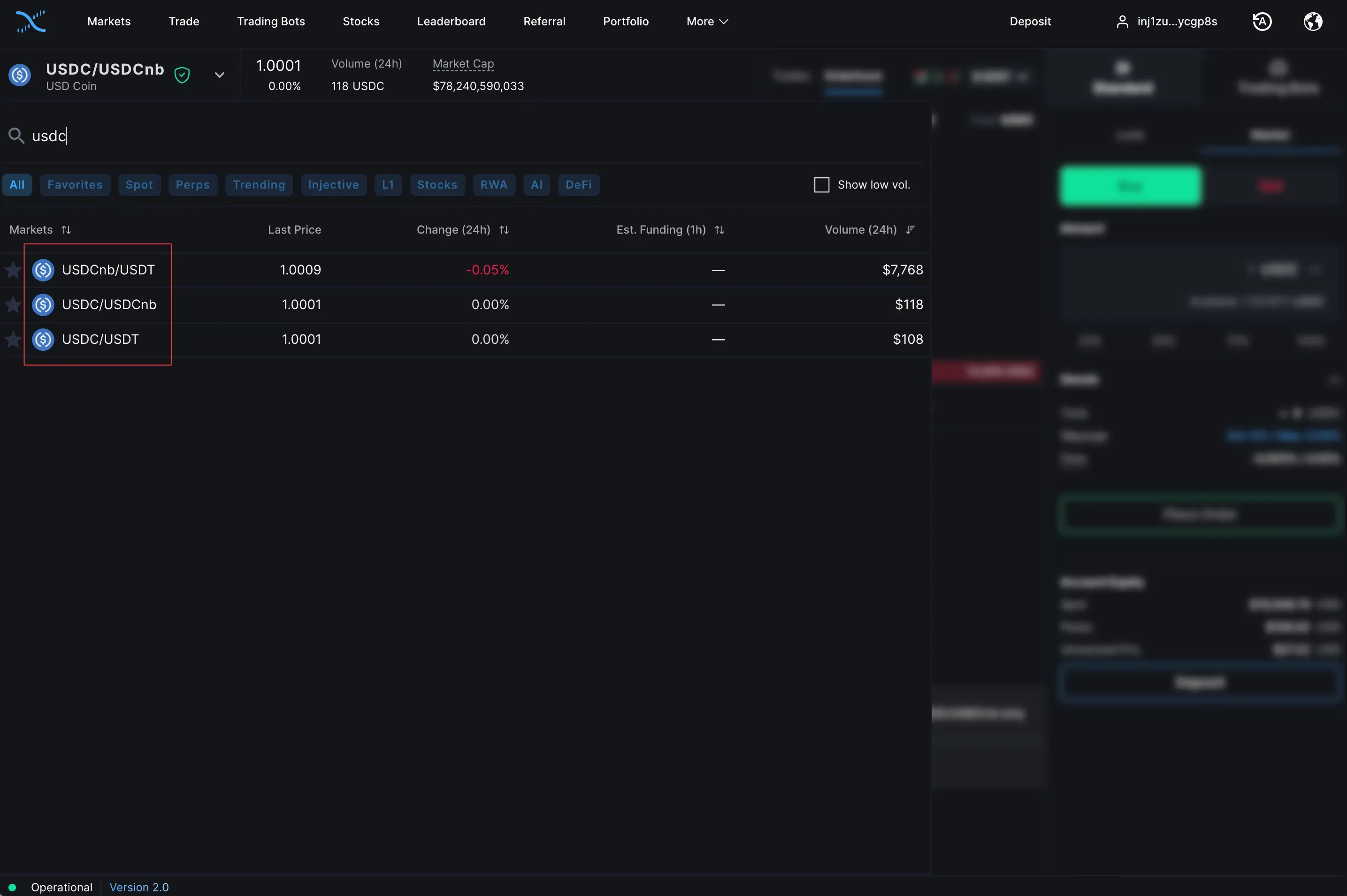
Task: Click the USDC/USDT coin icon
Action: (x=43, y=340)
